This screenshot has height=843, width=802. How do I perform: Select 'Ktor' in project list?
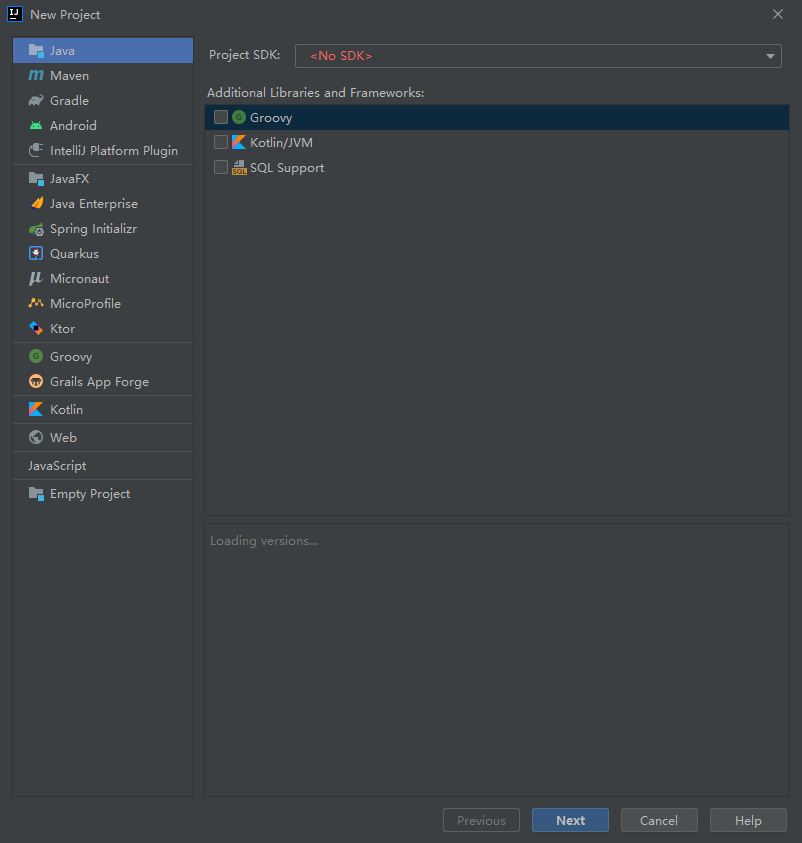point(103,328)
